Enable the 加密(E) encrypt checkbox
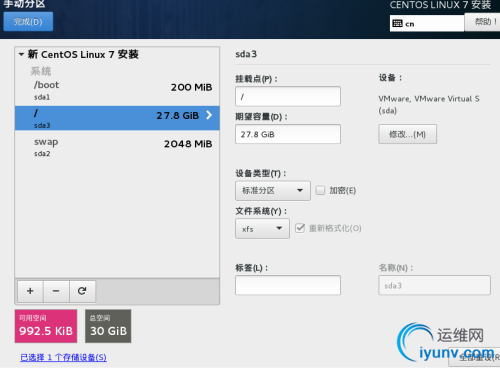The height and width of the screenshot is (369, 500). 320,190
